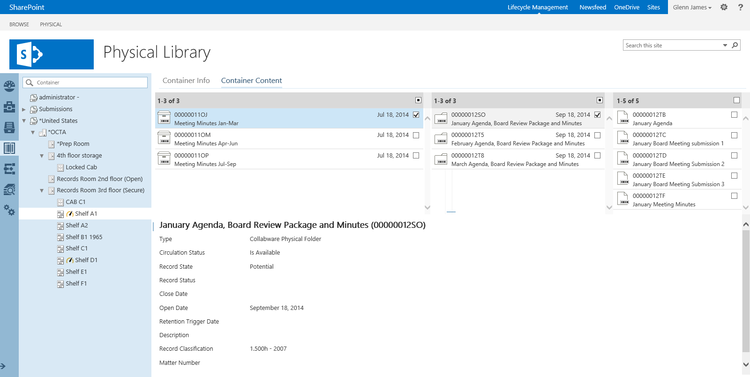Click the box icon of 00000011OM

(x=164, y=138)
